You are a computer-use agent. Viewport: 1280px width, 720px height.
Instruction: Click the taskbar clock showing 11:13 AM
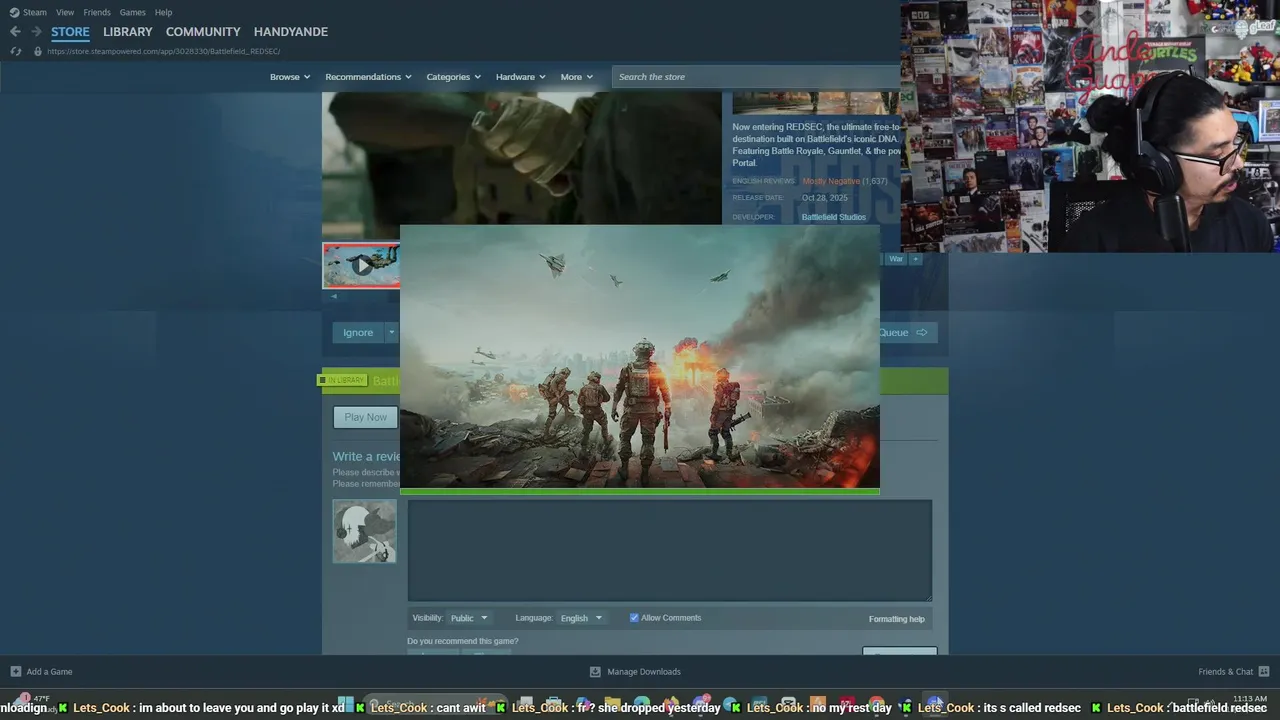pos(1250,699)
